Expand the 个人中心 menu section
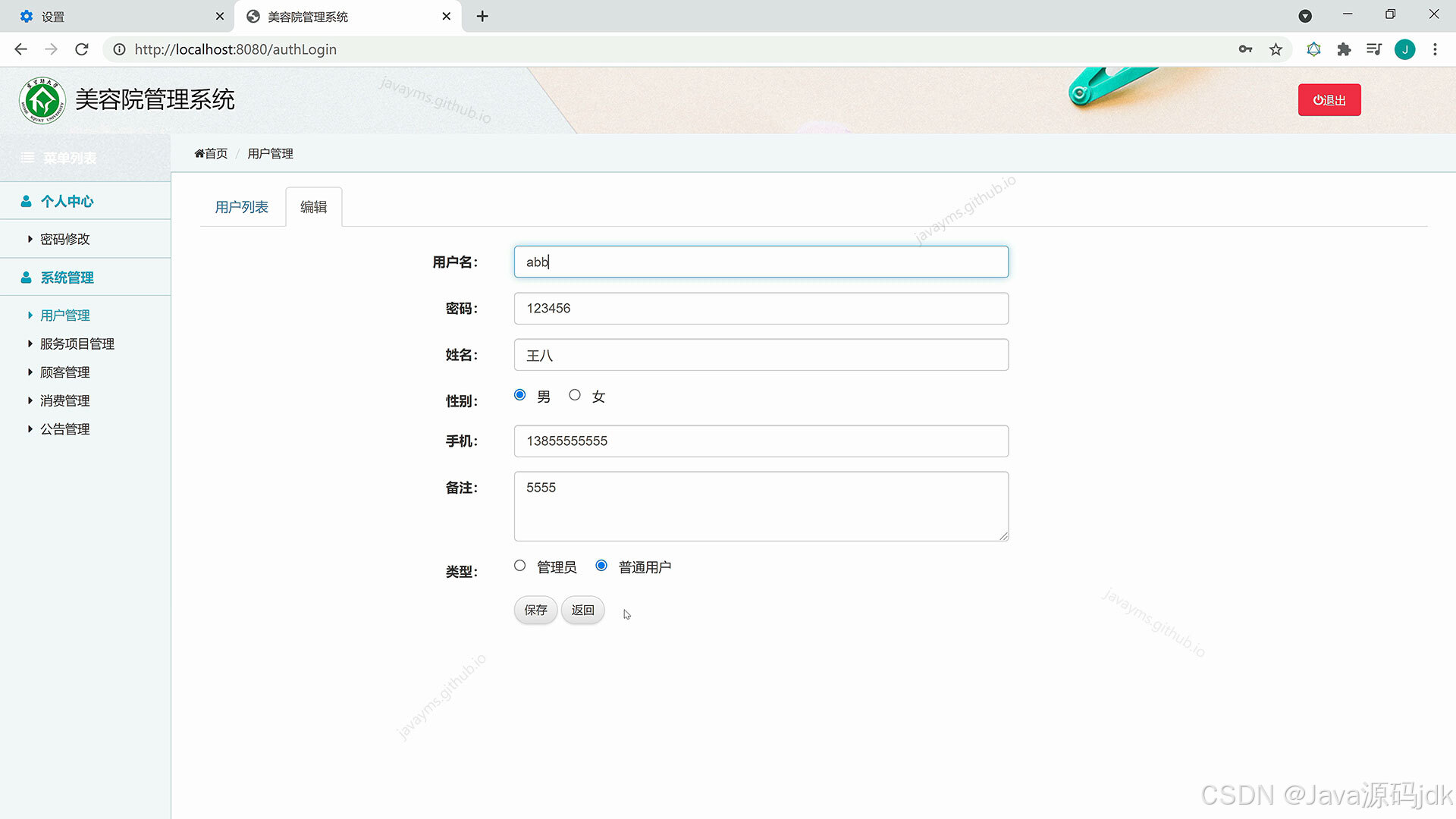This screenshot has height=819, width=1456. coord(85,201)
